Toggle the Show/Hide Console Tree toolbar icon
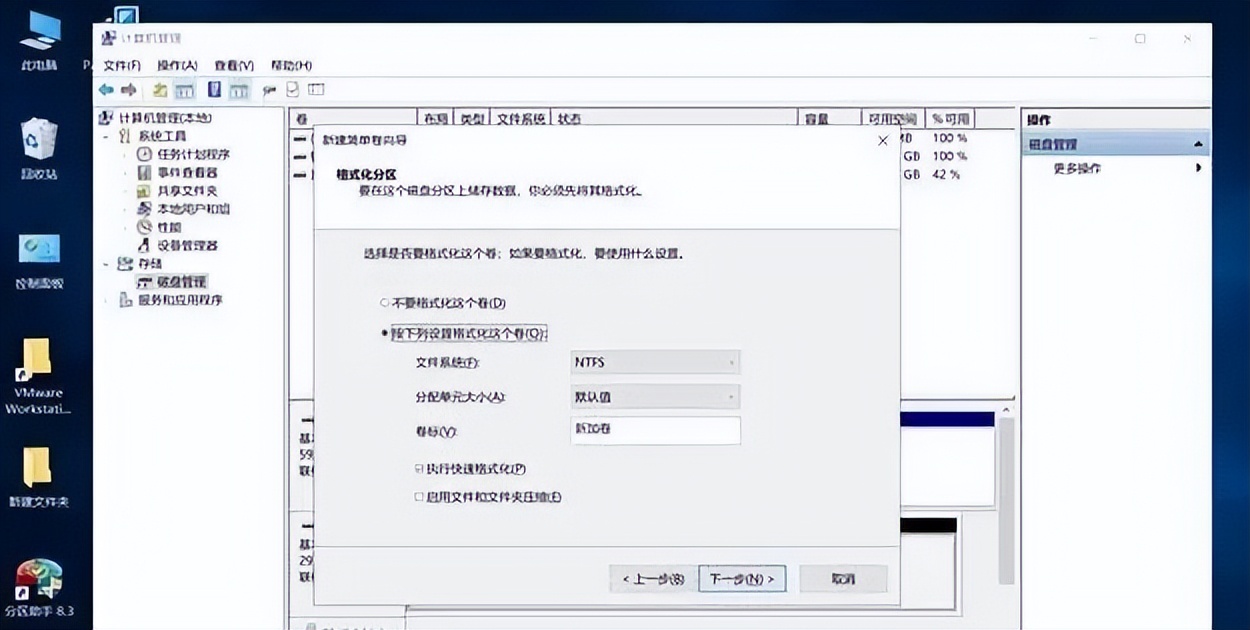Viewport: 1250px width, 630px height. coord(185,90)
